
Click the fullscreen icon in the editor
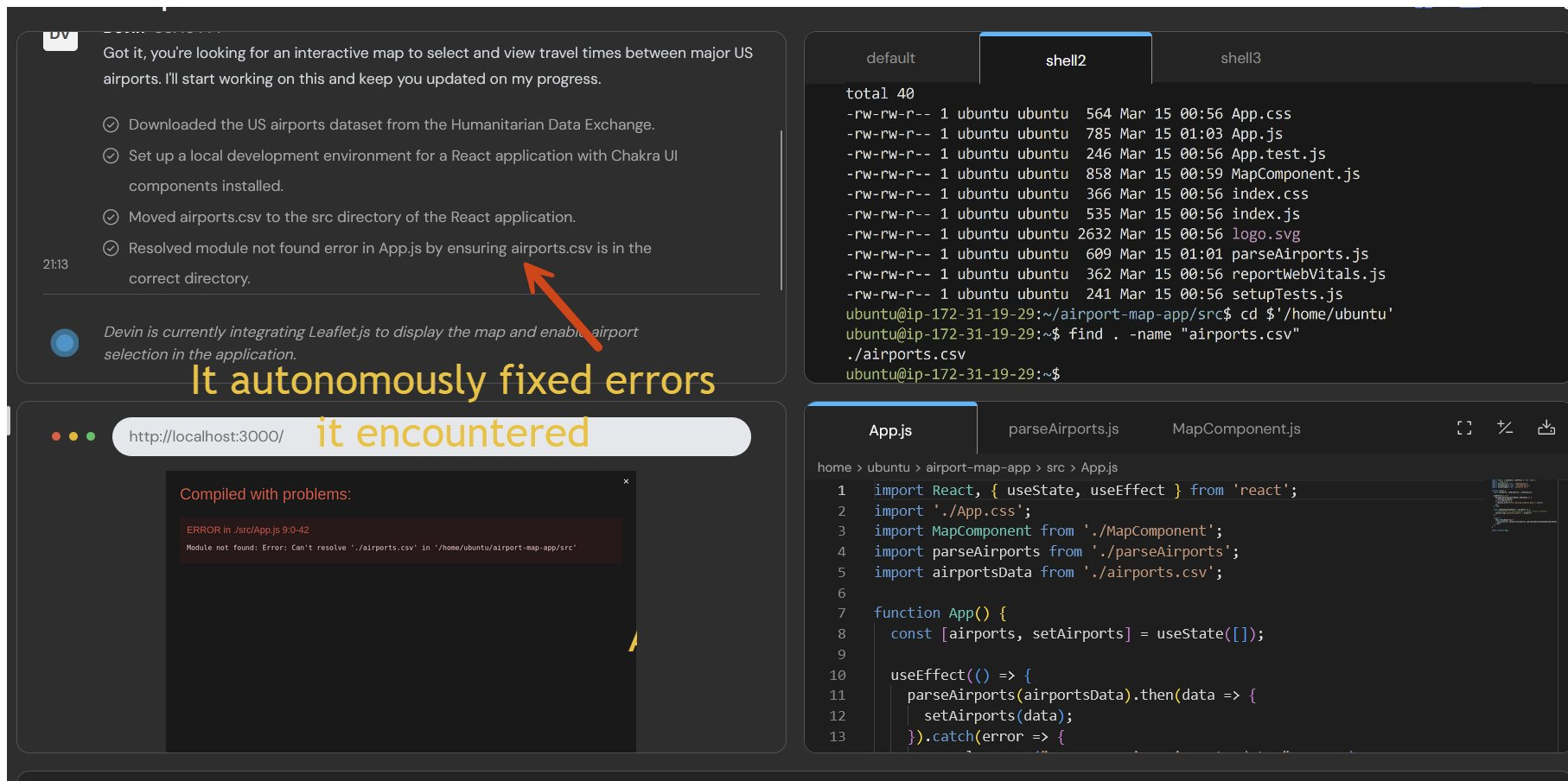tap(1464, 428)
